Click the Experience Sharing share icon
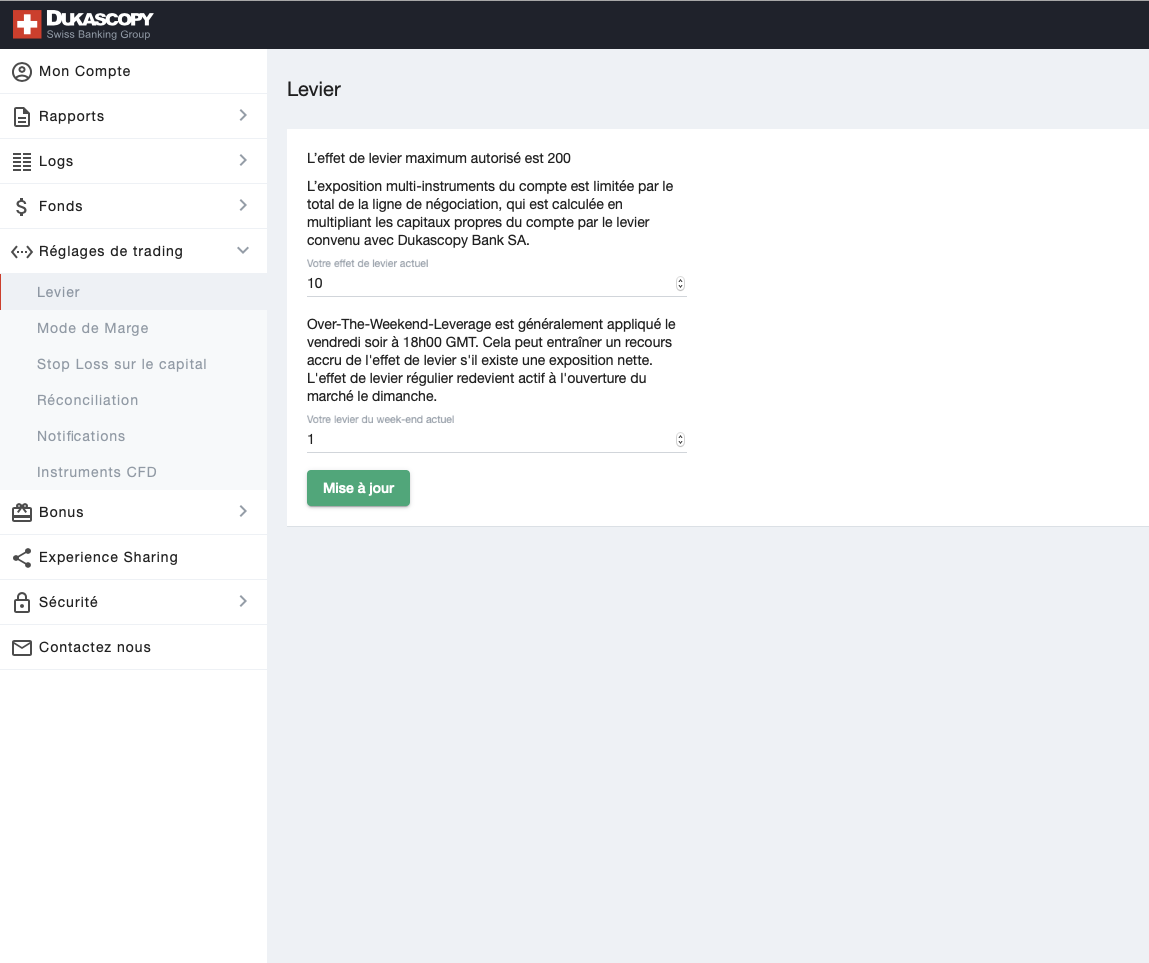 click(21, 558)
